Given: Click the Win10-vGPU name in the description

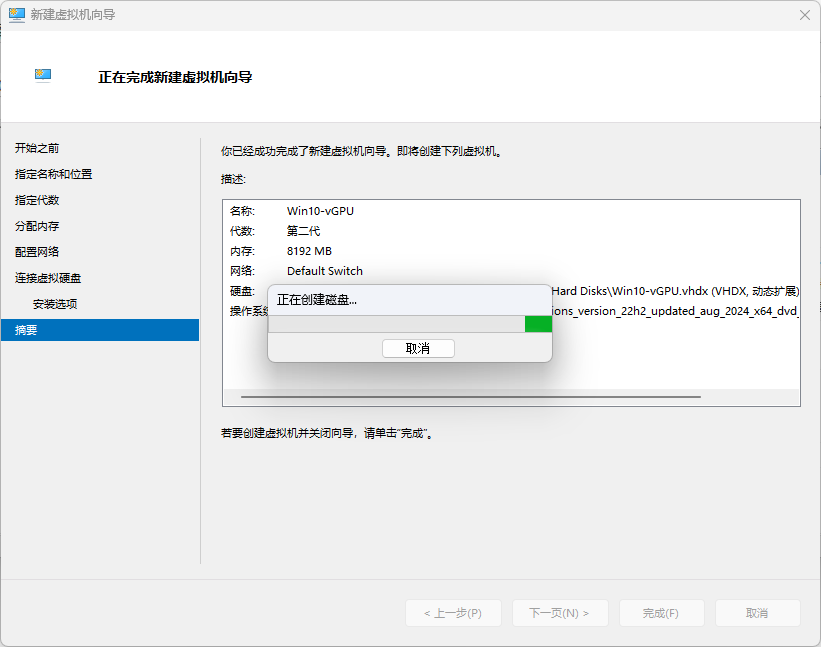Looking at the screenshot, I should (320, 211).
